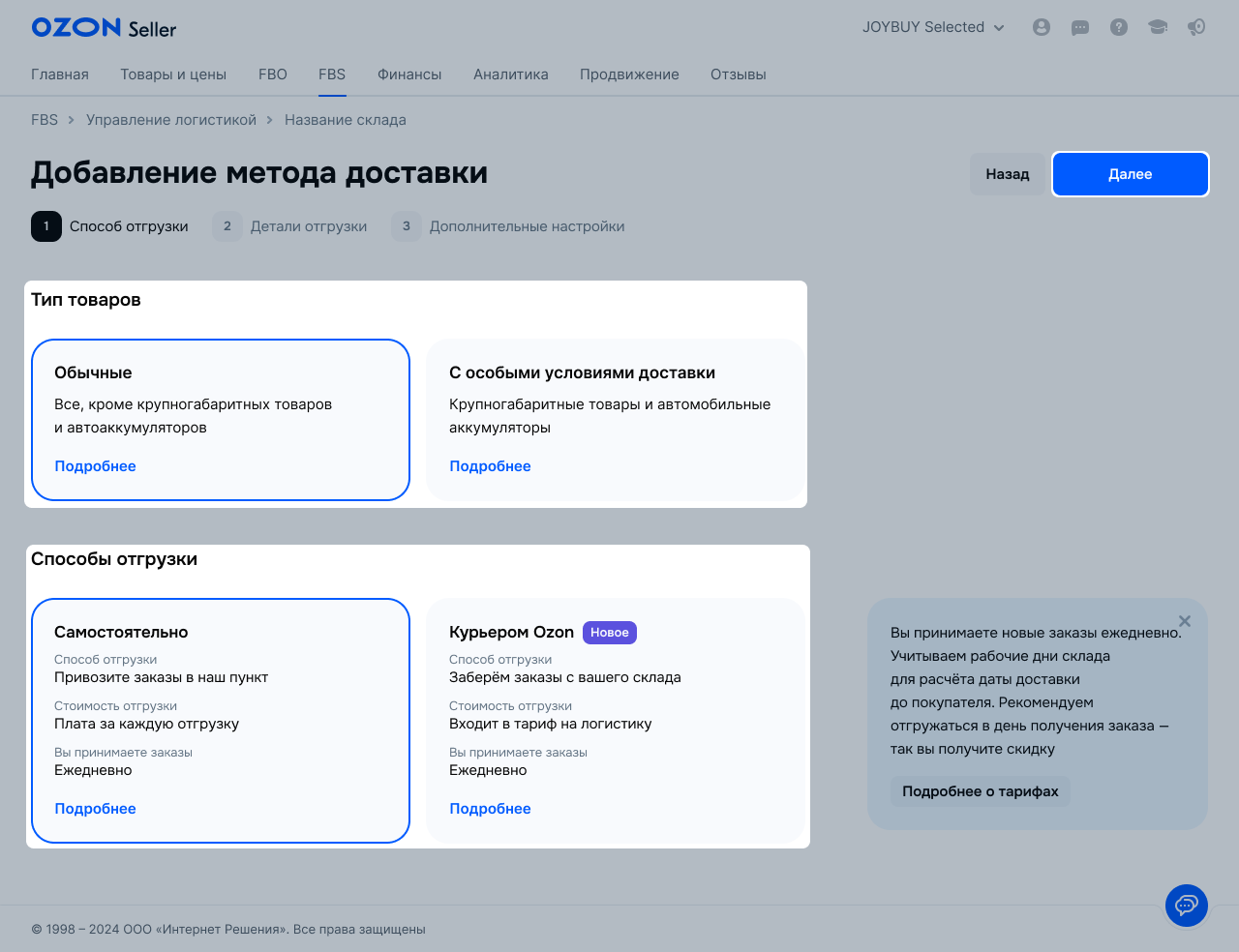Open the floating support chat bubble
1239x952 pixels.
pos(1187,906)
